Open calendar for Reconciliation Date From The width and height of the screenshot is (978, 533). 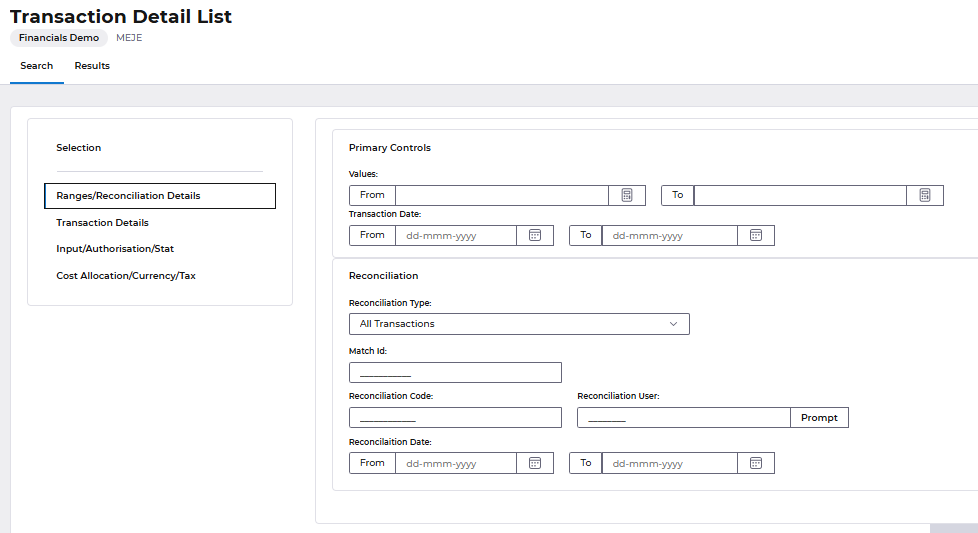[x=535, y=463]
